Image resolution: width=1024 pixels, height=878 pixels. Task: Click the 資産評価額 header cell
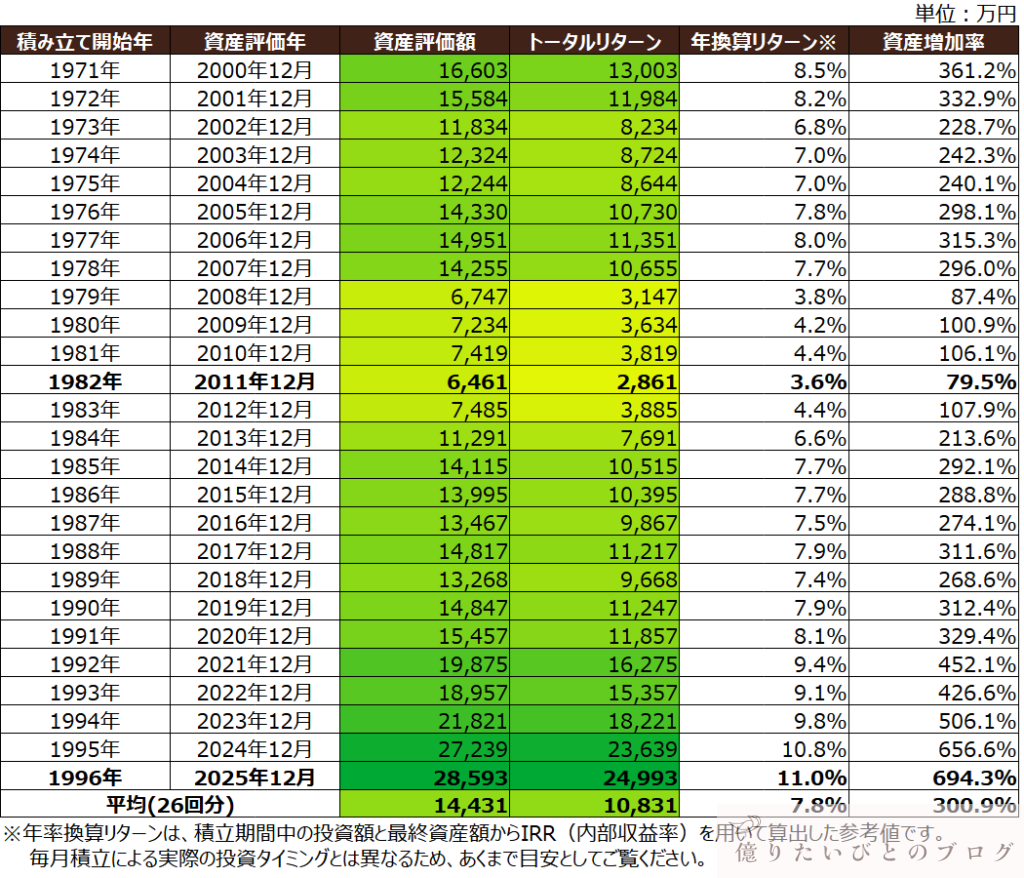click(x=424, y=42)
